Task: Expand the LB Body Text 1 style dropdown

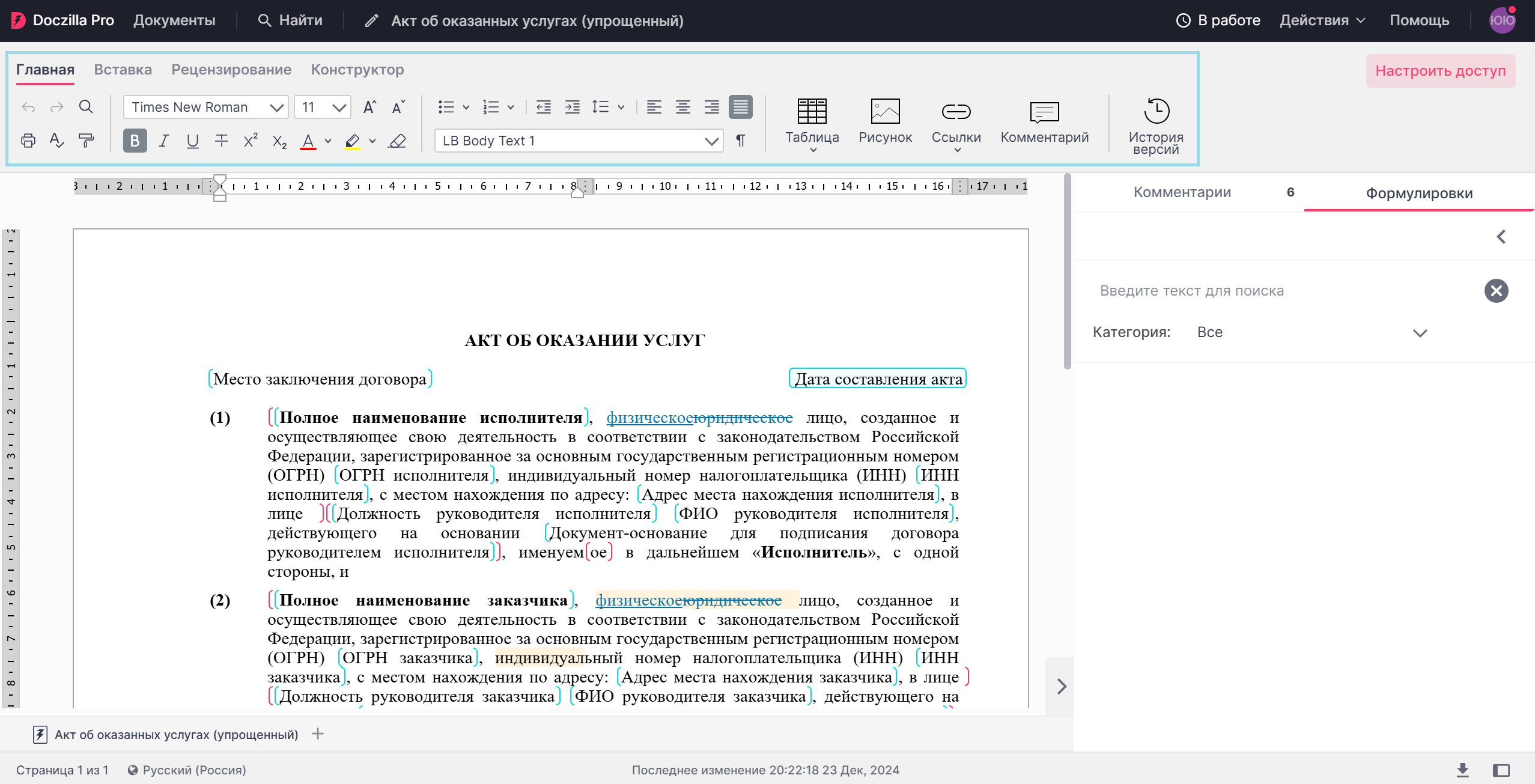Action: tap(711, 141)
